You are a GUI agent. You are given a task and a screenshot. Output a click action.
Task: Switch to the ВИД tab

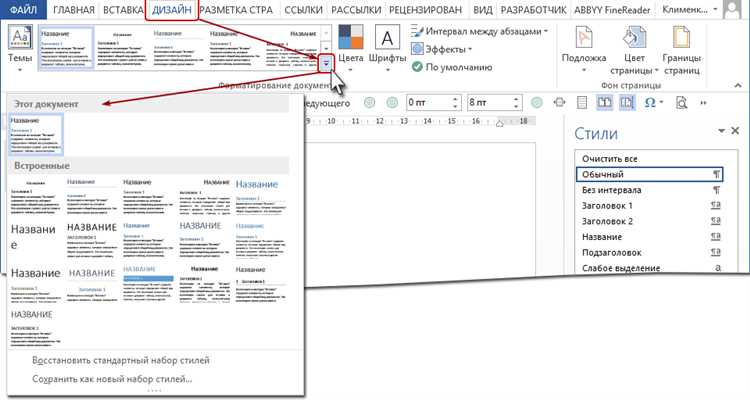click(483, 10)
